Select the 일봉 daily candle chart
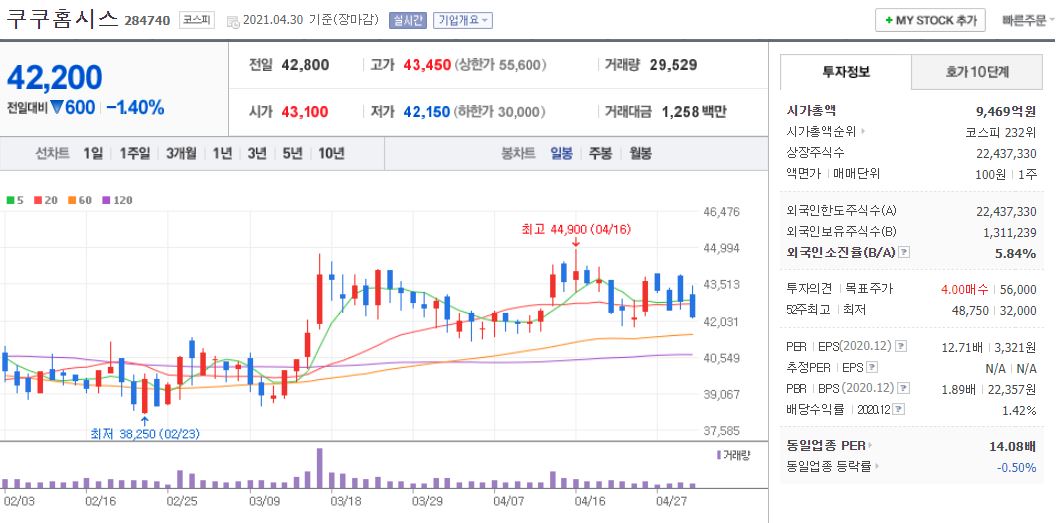The width and height of the screenshot is (1063, 523). tap(561, 153)
